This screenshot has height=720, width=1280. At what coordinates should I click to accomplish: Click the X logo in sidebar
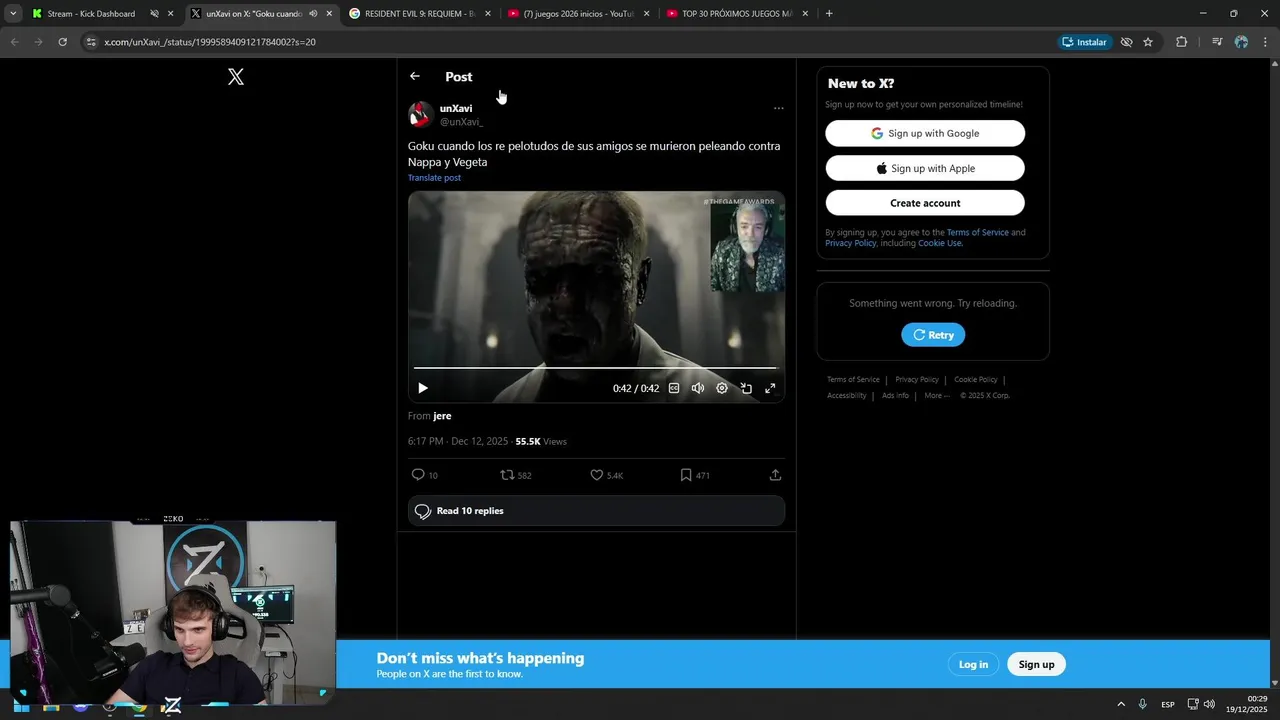[236, 77]
